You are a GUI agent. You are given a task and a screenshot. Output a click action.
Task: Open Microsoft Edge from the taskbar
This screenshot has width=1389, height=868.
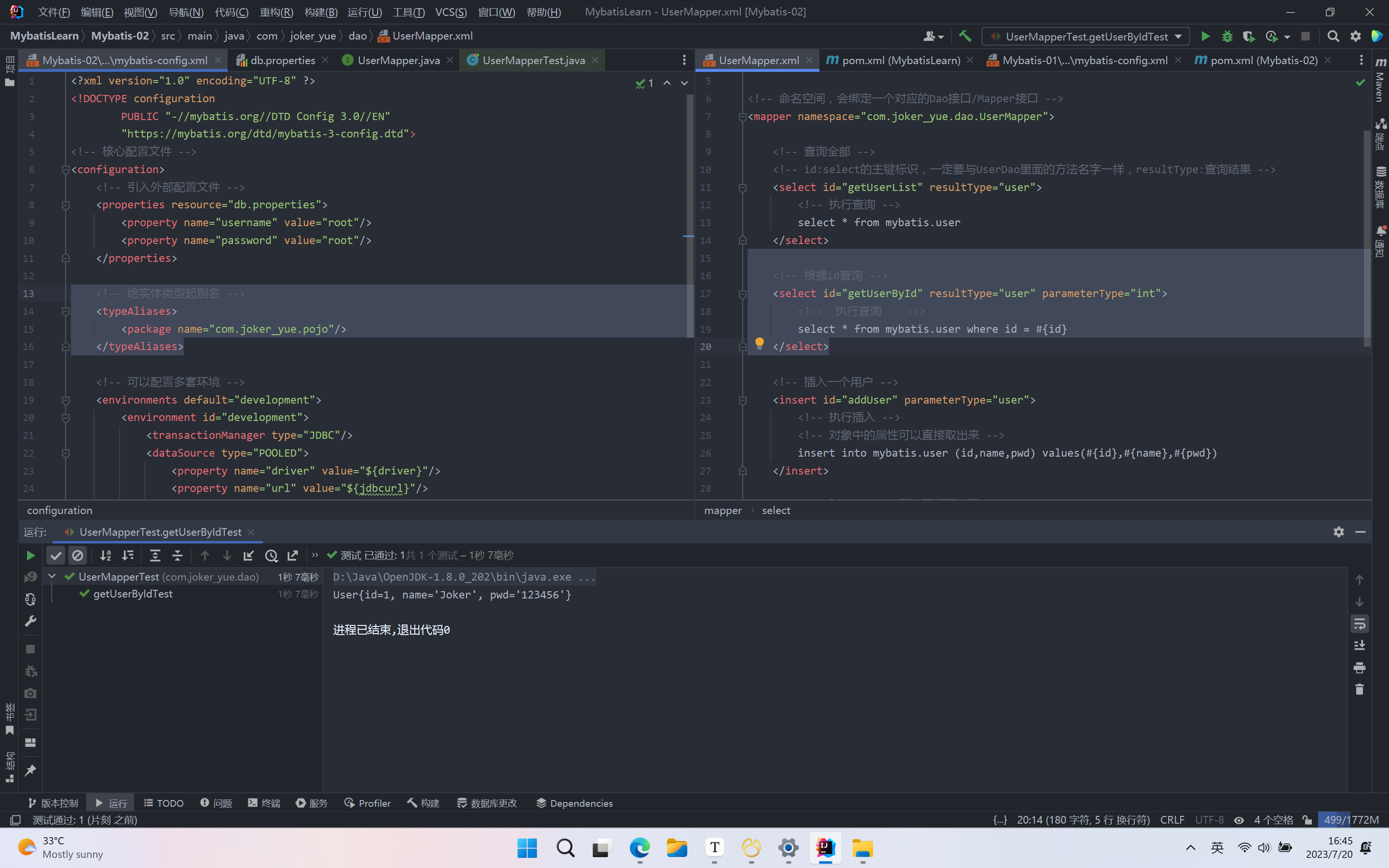tap(640, 848)
